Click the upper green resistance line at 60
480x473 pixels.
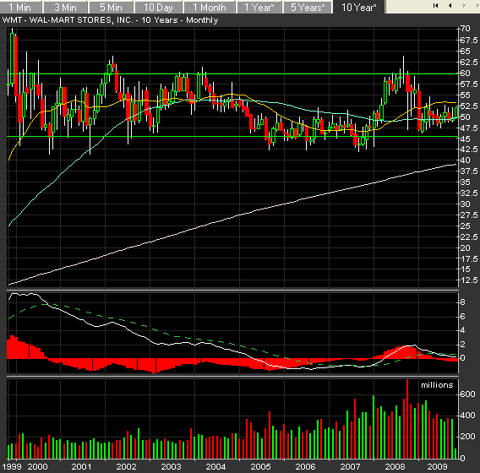tap(232, 74)
